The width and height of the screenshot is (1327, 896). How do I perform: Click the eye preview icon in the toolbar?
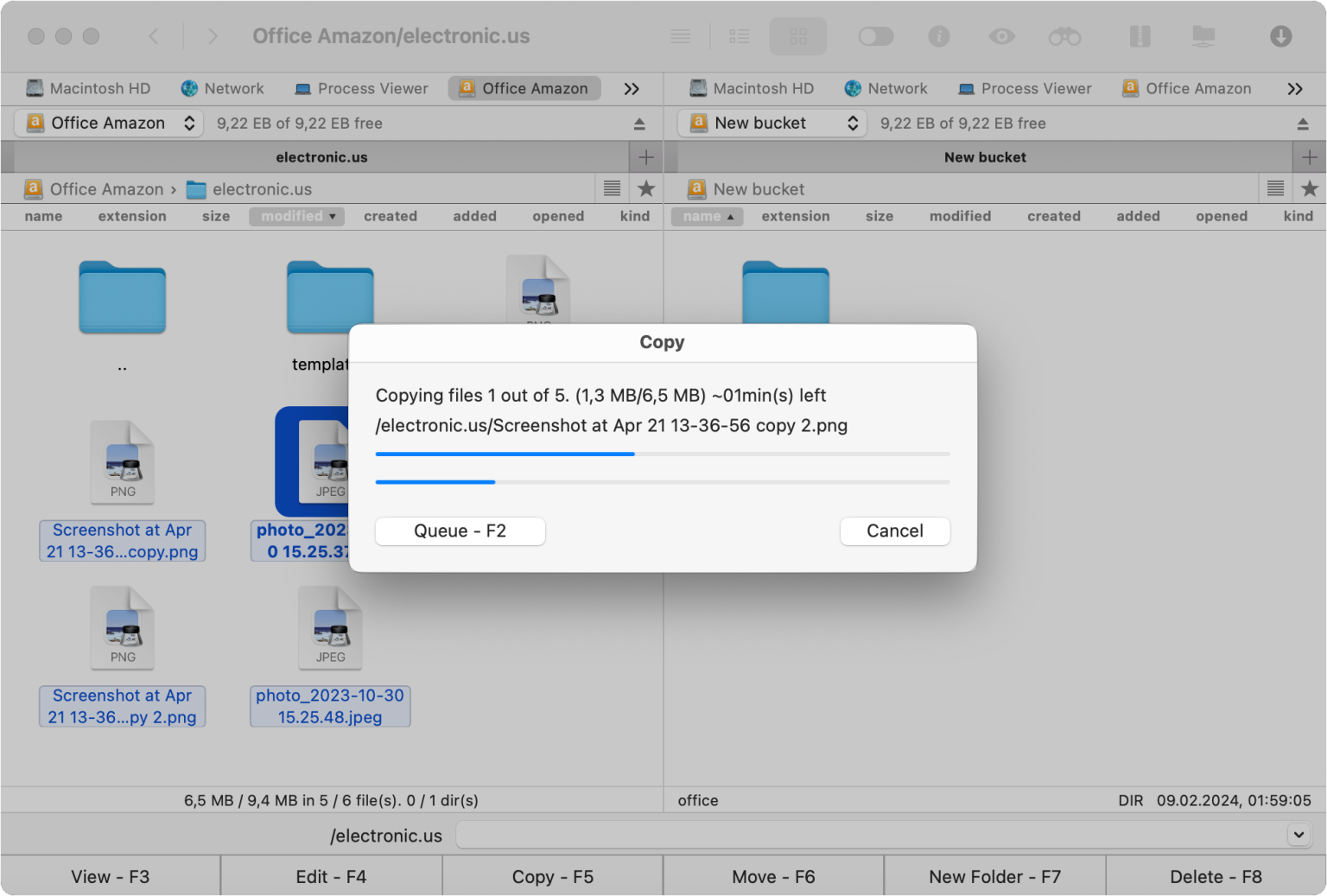coord(1001,36)
